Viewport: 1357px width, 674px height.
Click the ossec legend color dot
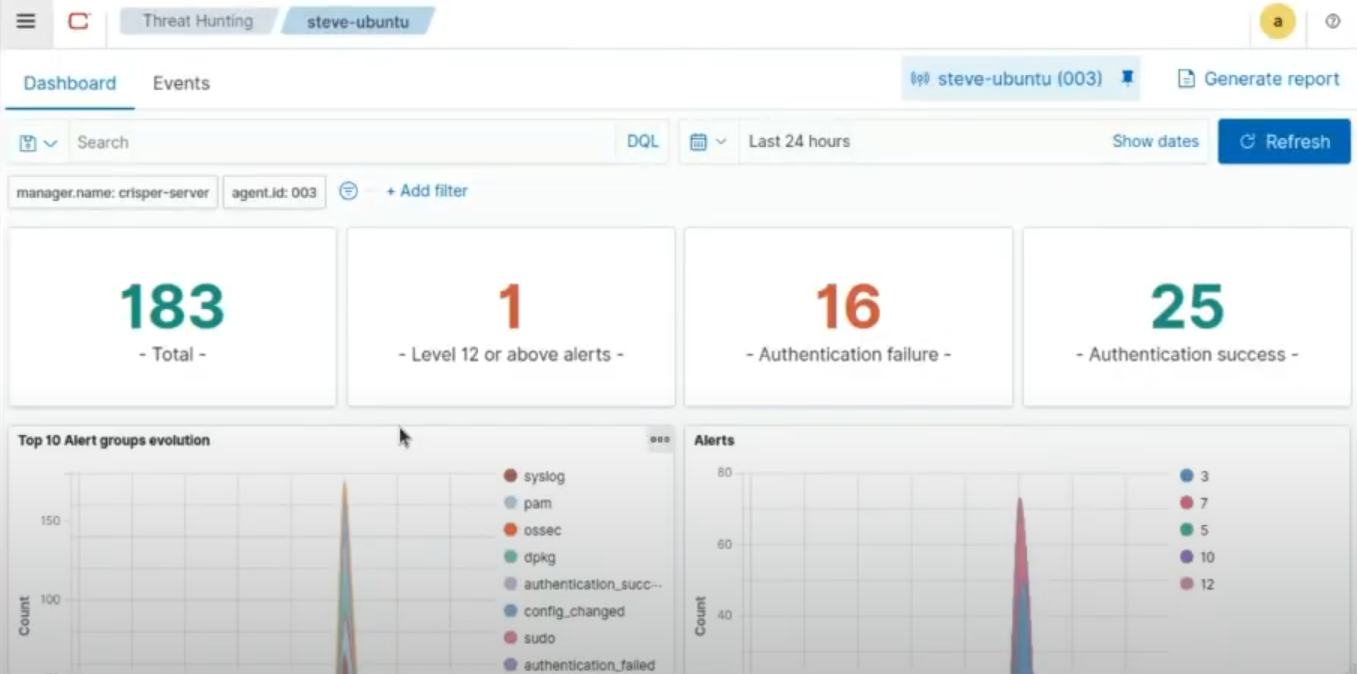click(511, 530)
